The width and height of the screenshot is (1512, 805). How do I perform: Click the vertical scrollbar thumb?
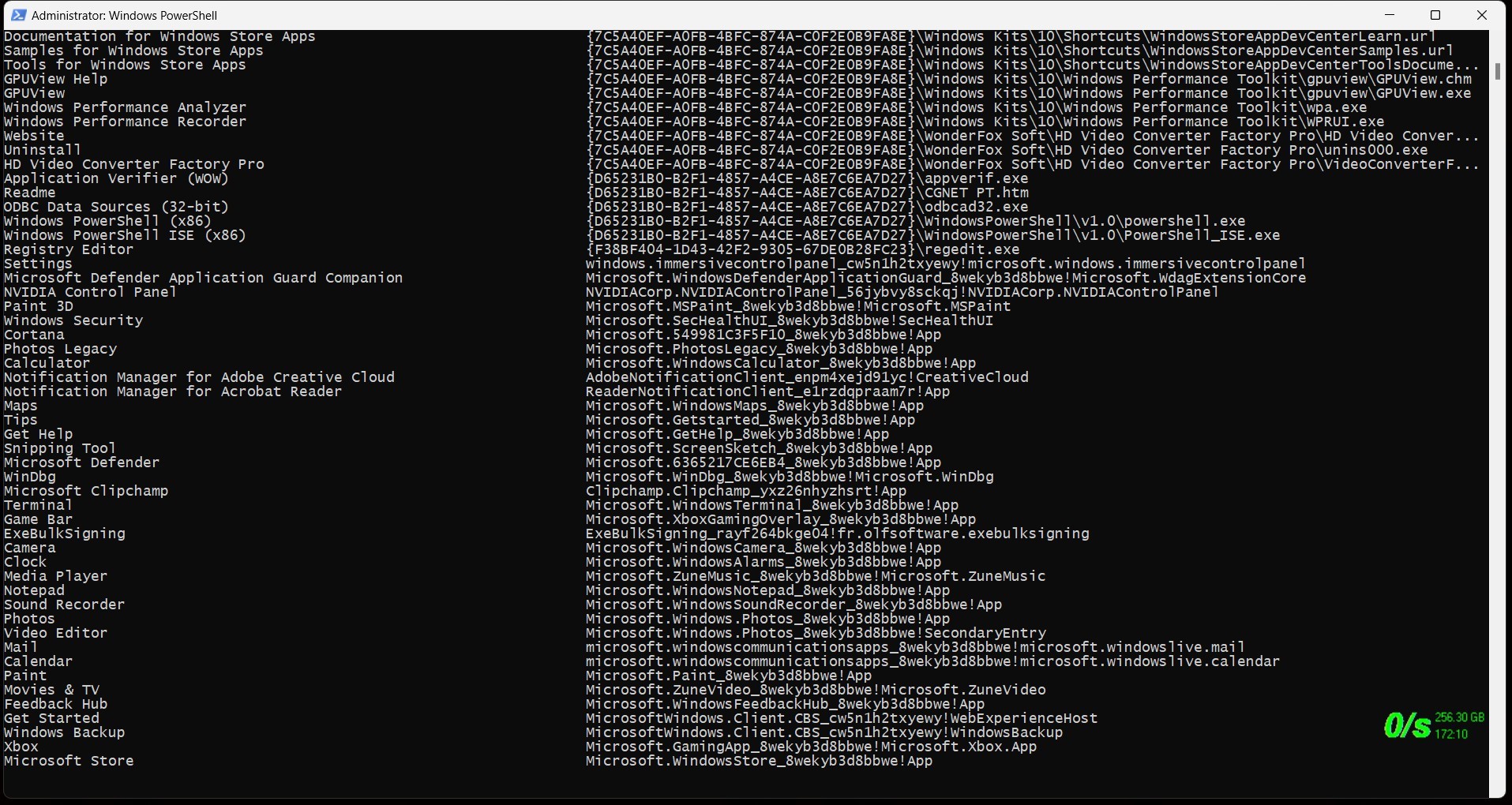1497,71
